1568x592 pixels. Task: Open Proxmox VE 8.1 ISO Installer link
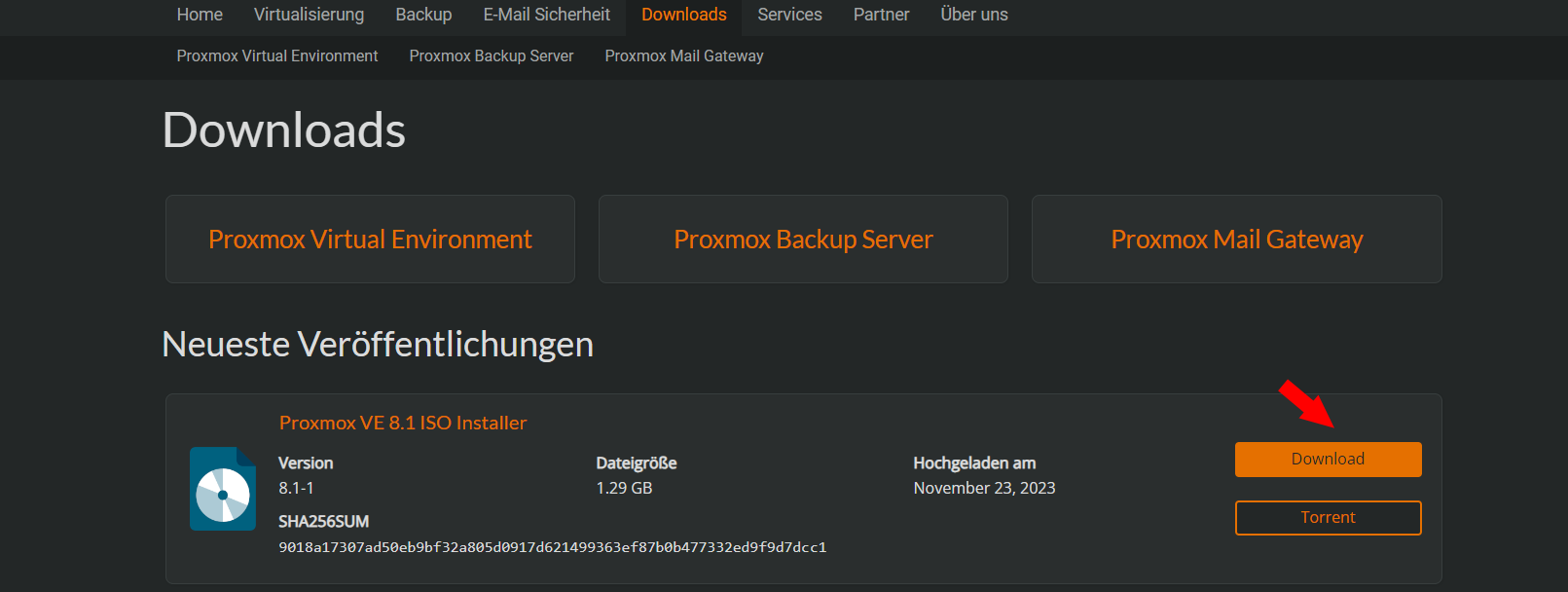click(x=403, y=423)
